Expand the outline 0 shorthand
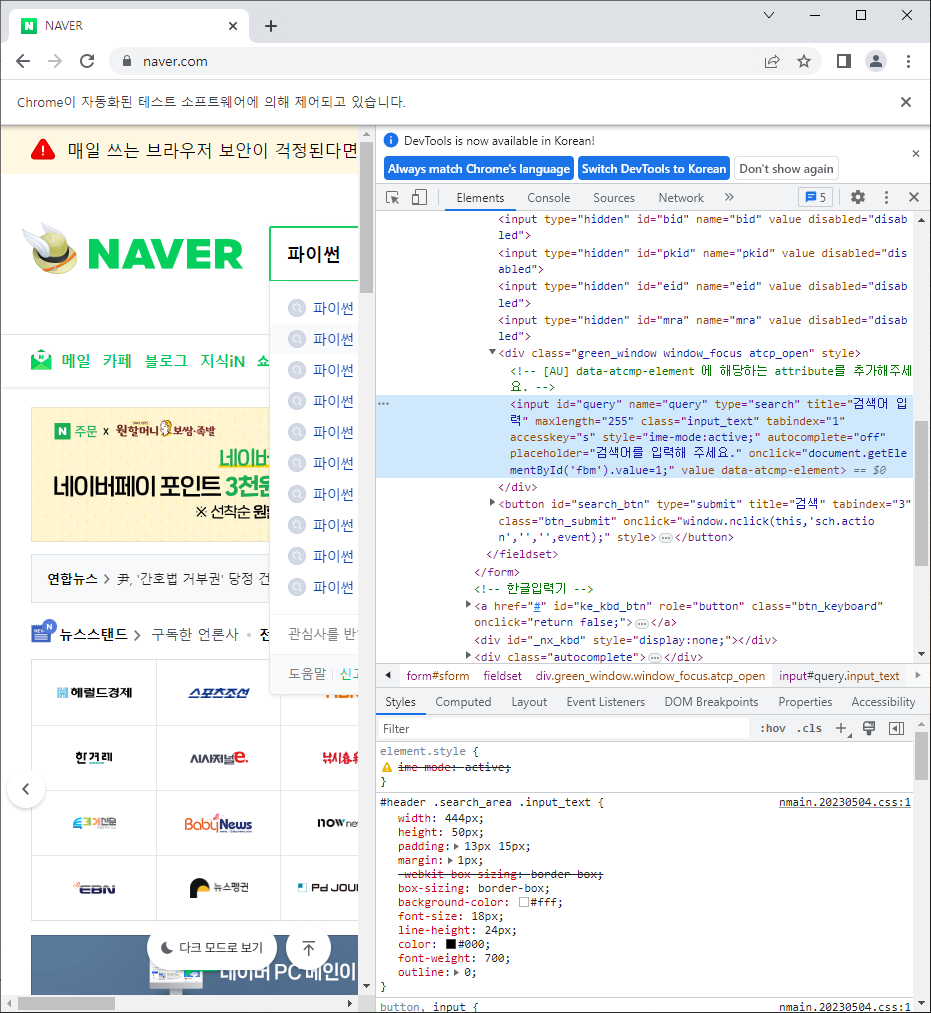 457,972
